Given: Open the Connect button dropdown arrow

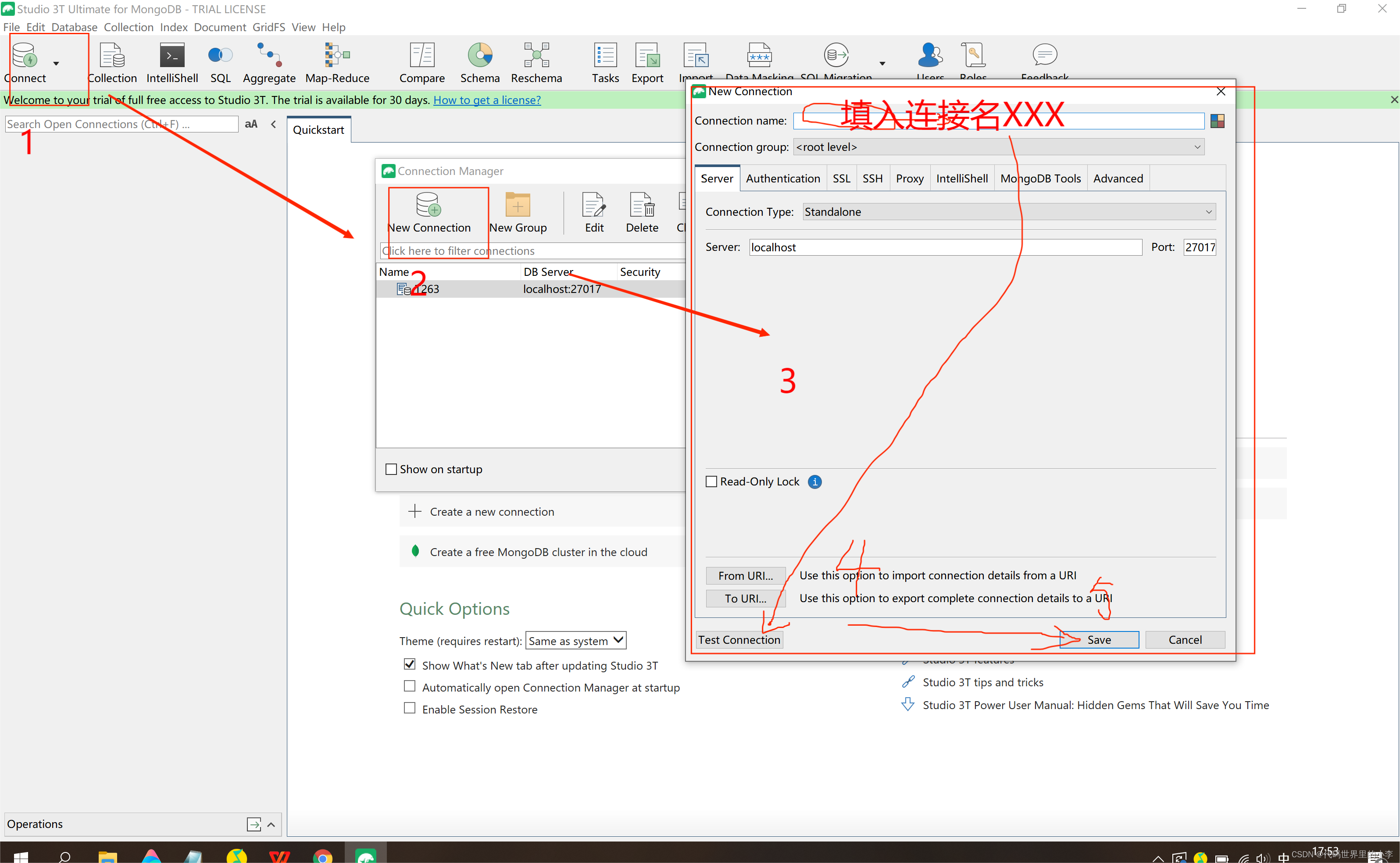Looking at the screenshot, I should point(56,63).
